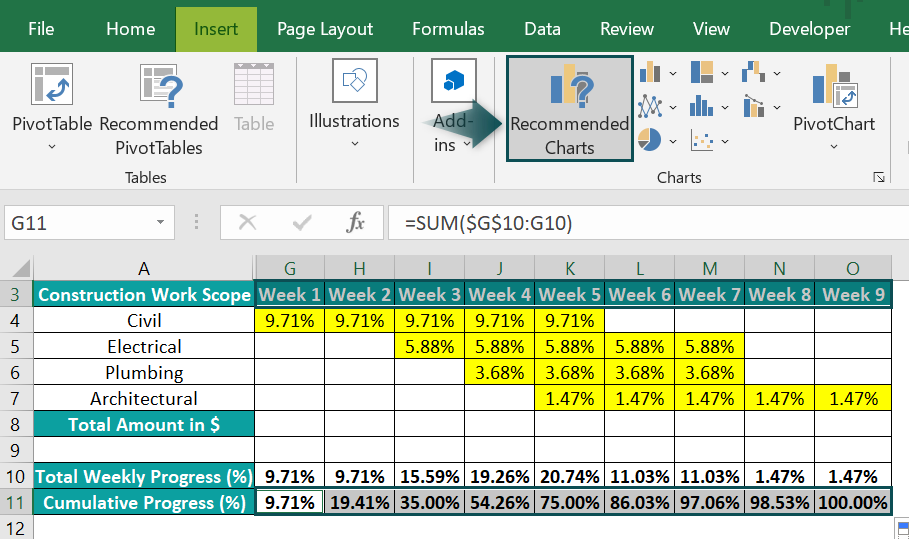
Task: Select cell G11 showing 9.71%
Action: [289, 502]
